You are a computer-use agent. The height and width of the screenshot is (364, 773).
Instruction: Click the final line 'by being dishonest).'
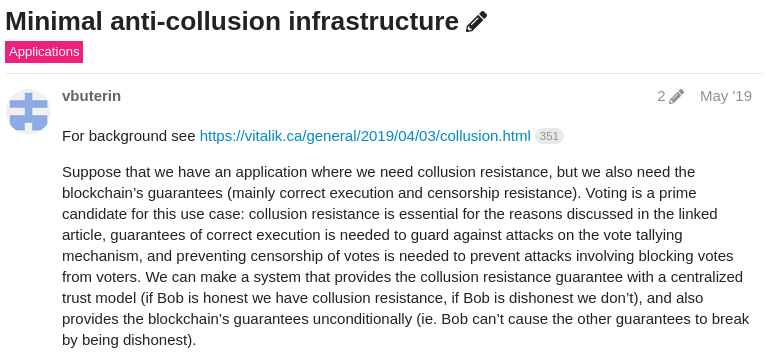129,340
